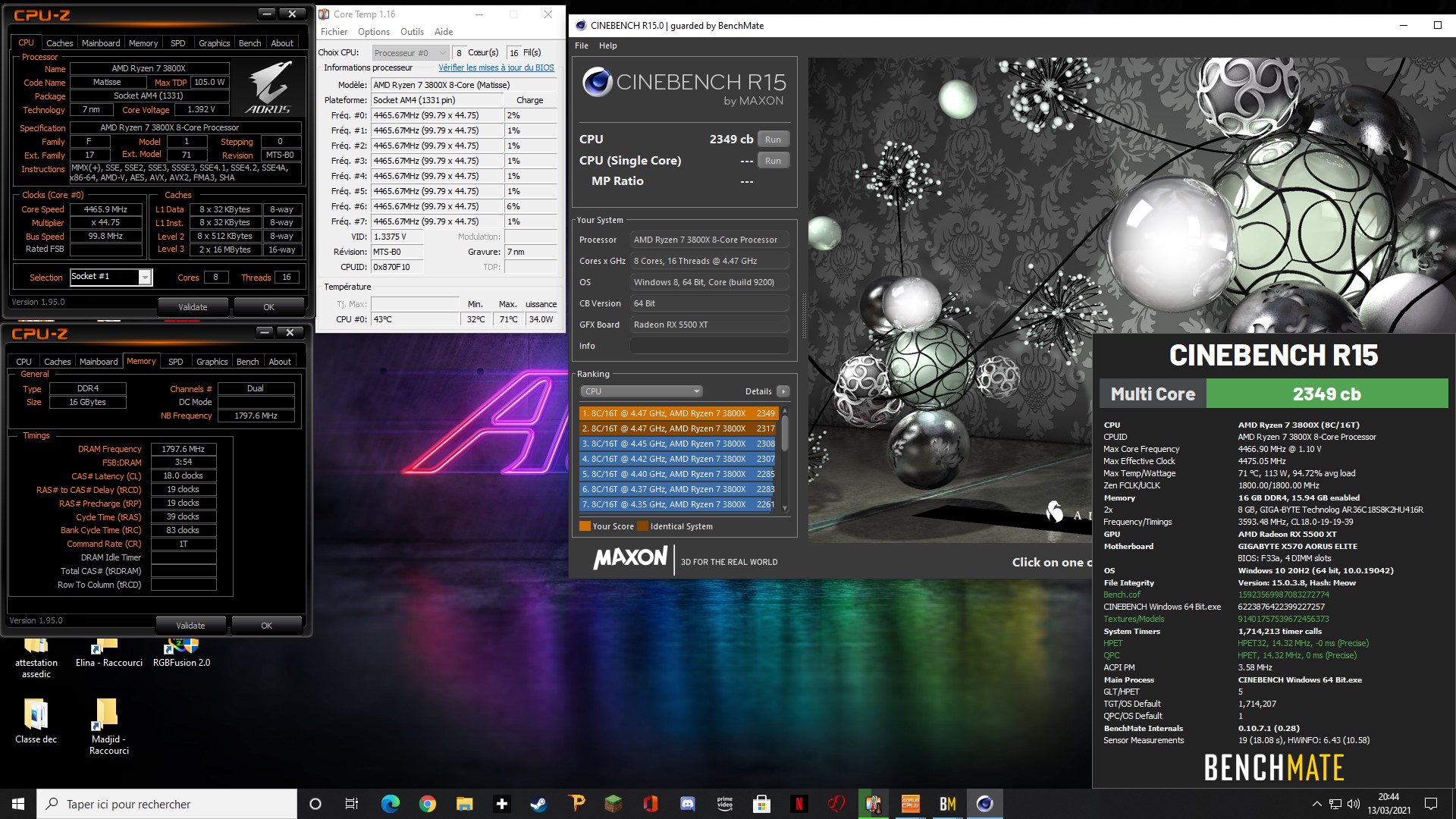
Task: Select ranking entry 1 scoring 2349
Action: [679, 413]
